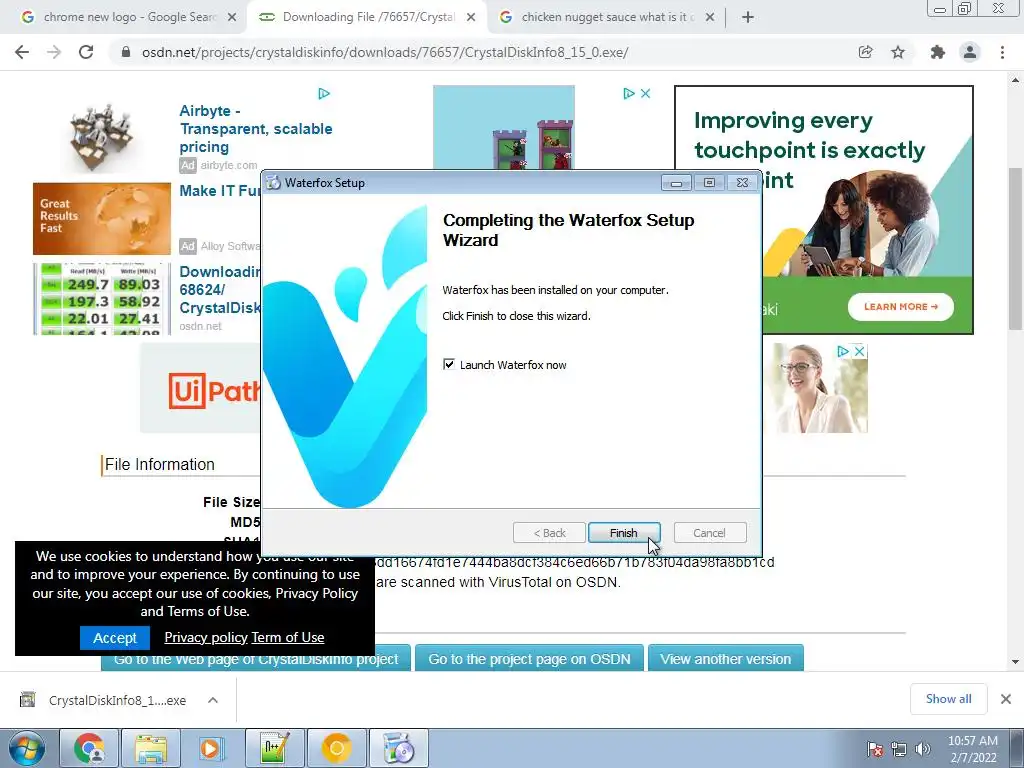Bookmark this page with star icon

click(x=898, y=52)
